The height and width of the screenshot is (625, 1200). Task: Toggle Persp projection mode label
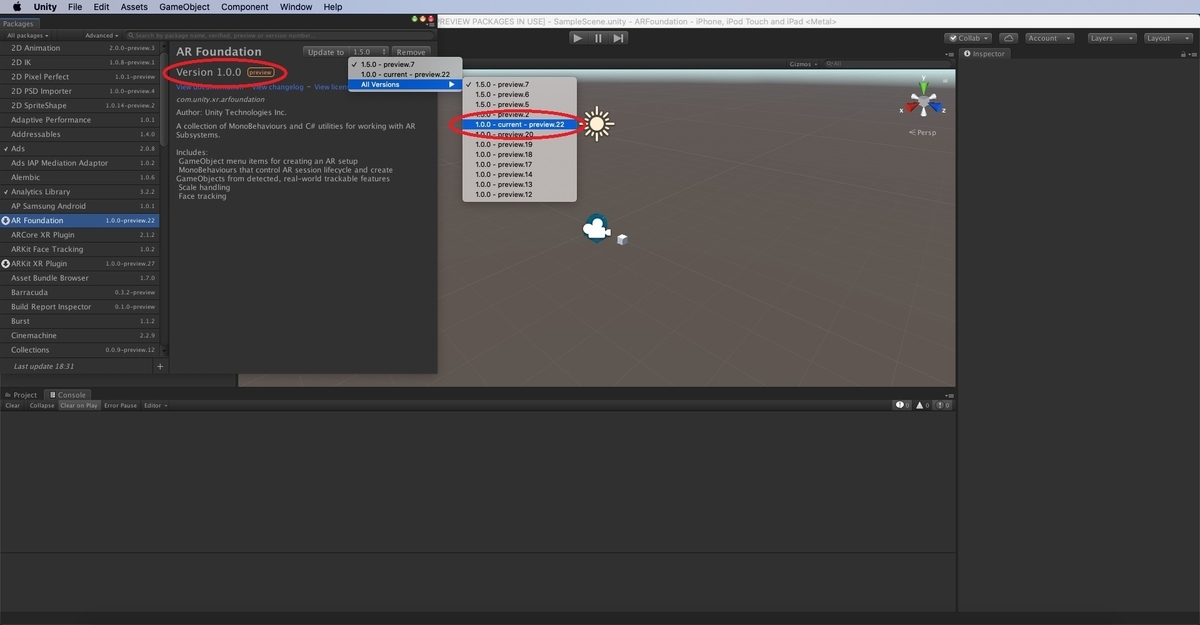pos(922,132)
